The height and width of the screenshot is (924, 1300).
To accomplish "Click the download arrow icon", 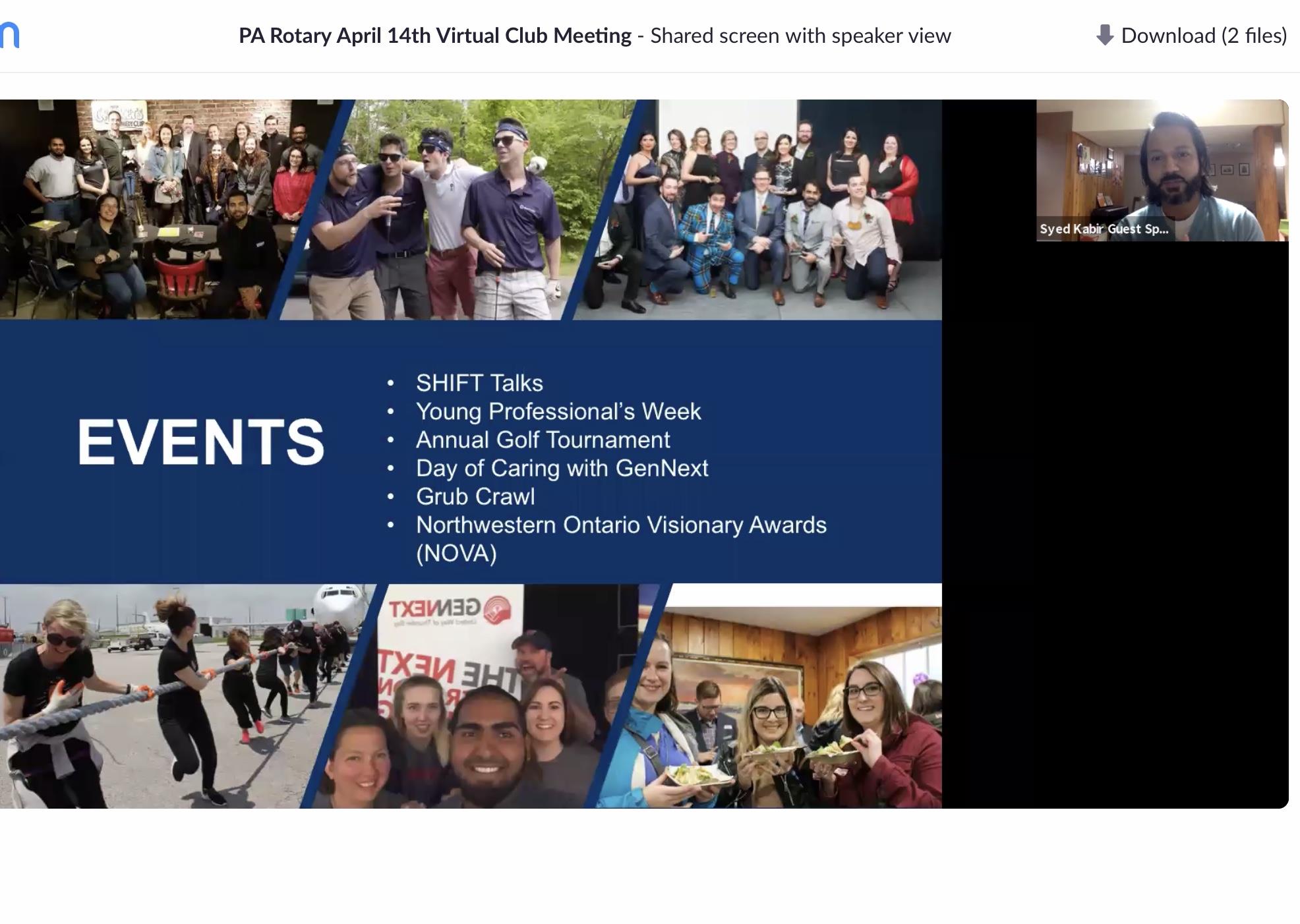I will (x=1104, y=35).
